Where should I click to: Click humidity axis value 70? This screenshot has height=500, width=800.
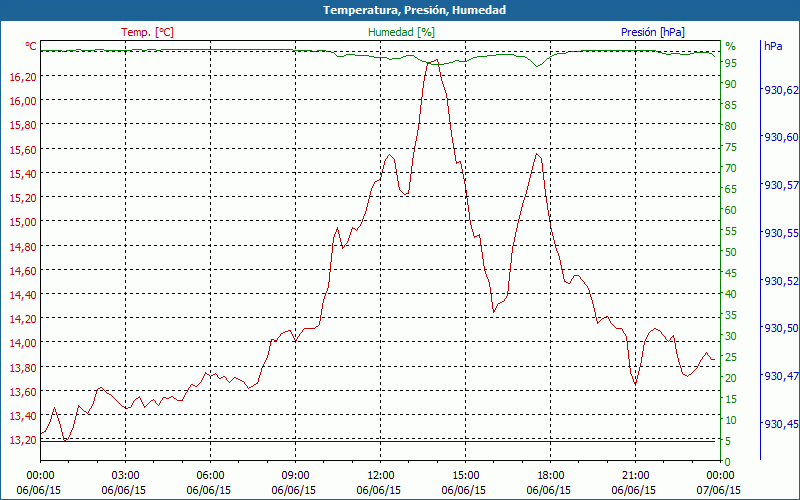(x=731, y=168)
